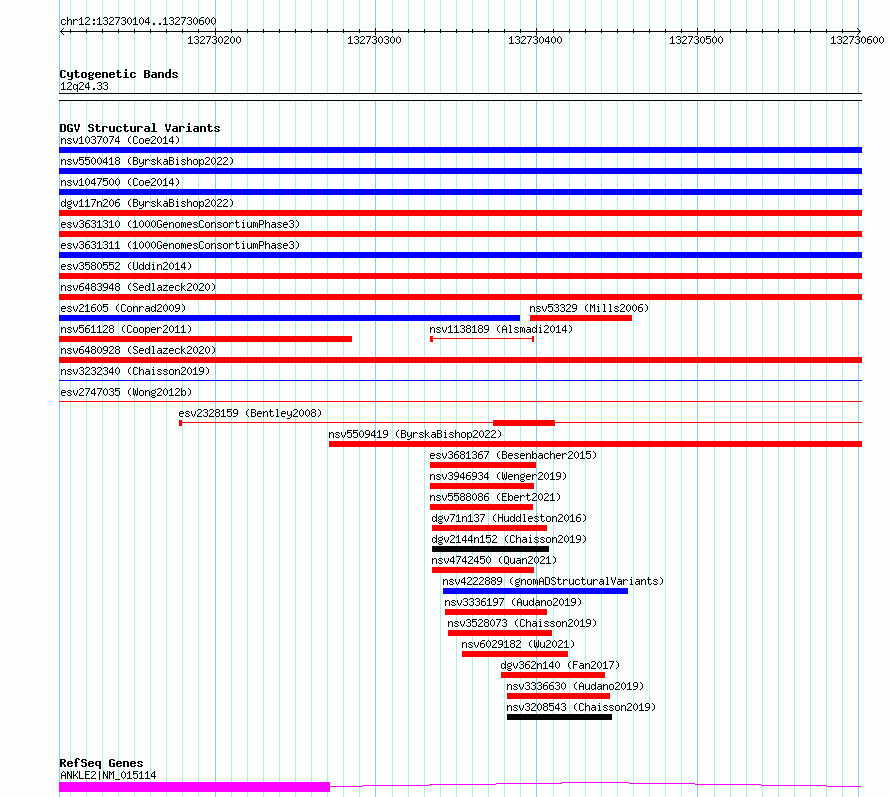Open esv2328159 (Bentley2008) variant label
Image resolution: width=890 pixels, height=797 pixels.
click(x=250, y=413)
